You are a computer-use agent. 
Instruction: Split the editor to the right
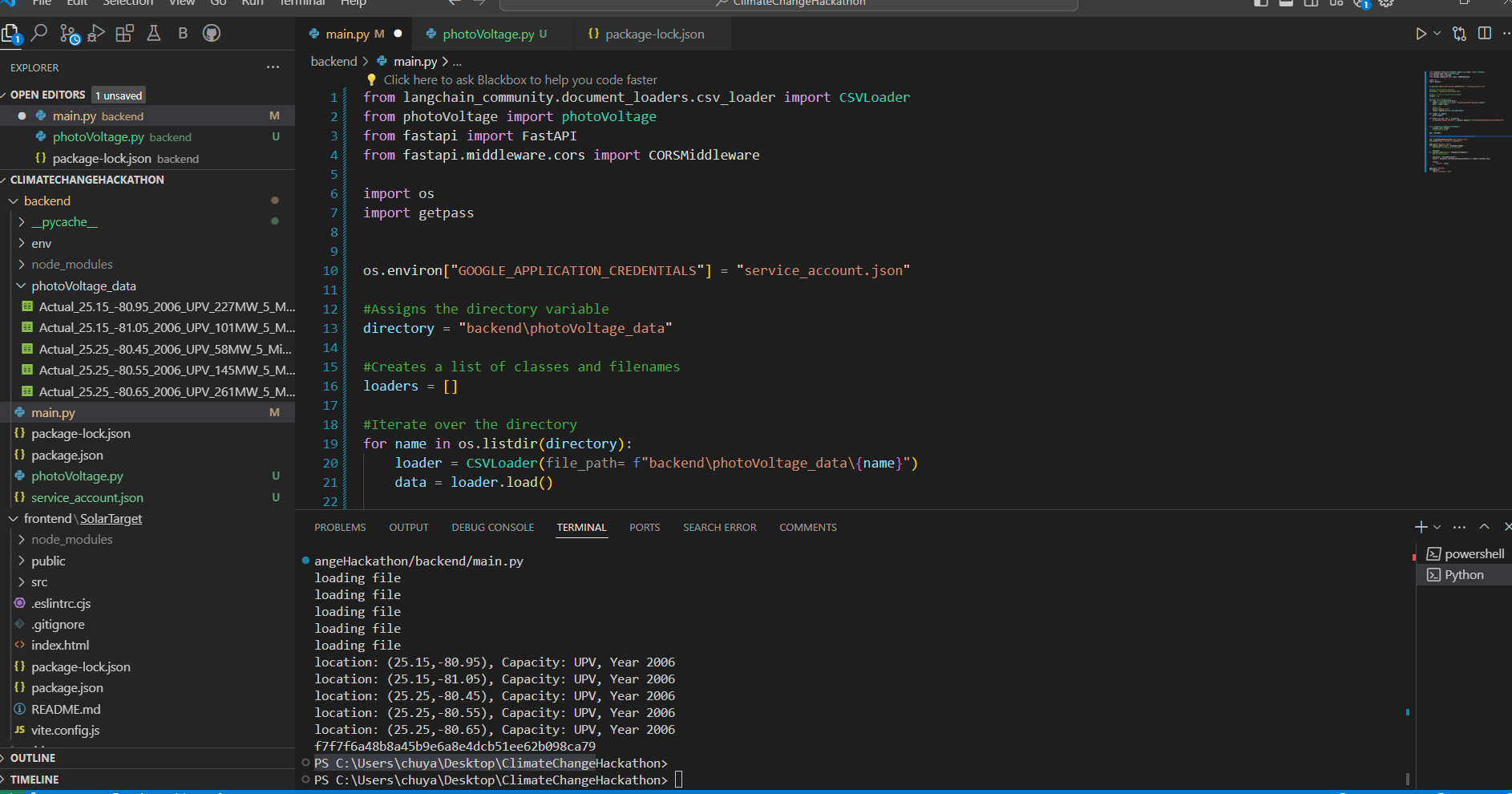pyautogui.click(x=1485, y=34)
